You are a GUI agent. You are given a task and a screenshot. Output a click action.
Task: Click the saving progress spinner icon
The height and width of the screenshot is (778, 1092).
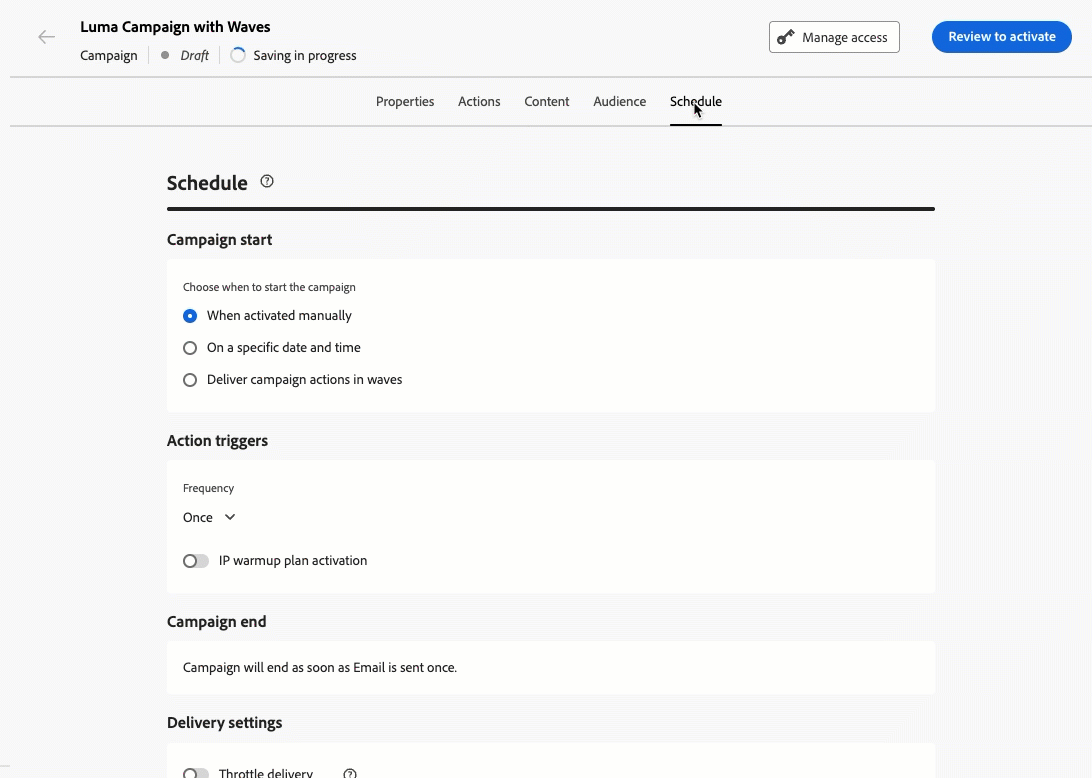click(x=238, y=56)
